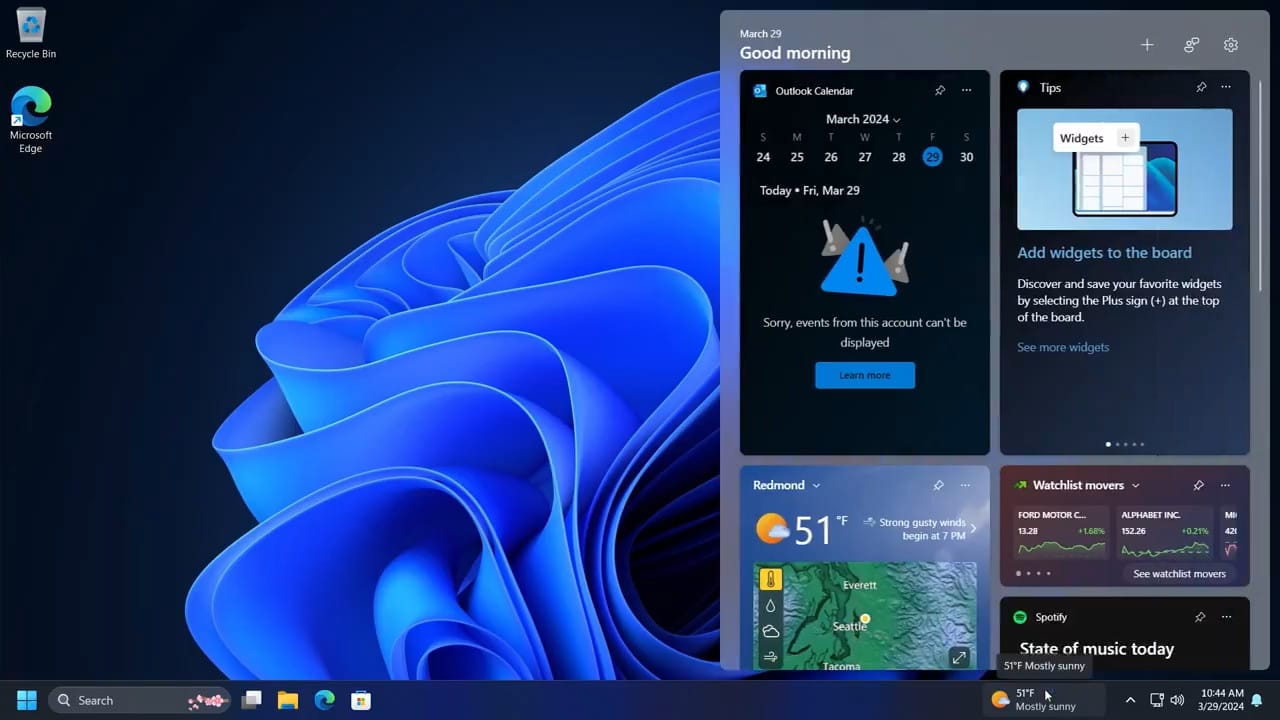Select March 30 in calendar
The width and height of the screenshot is (1280, 720).
[966, 157]
